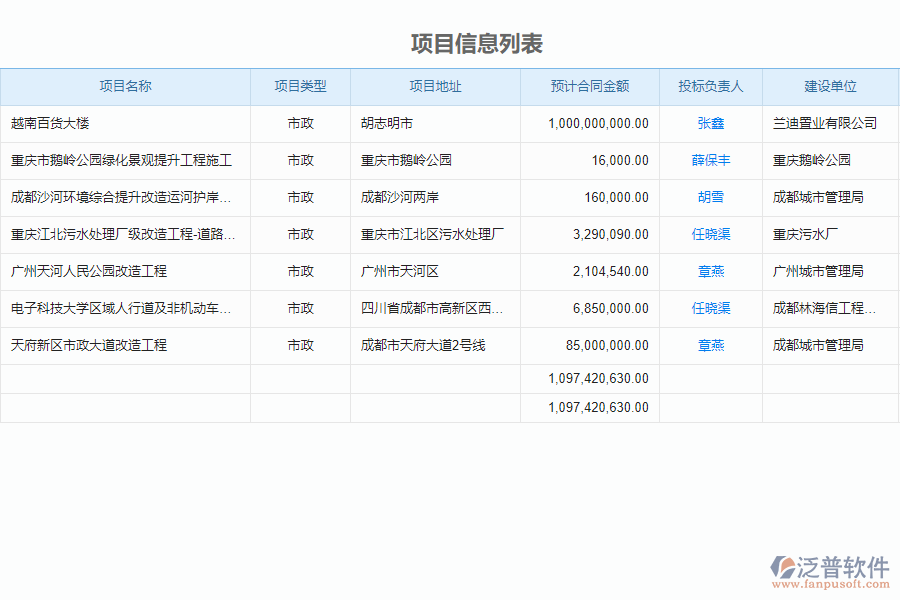Click 薛保丰 in the 投标负责人 column
This screenshot has height=600, width=900.
711,160
